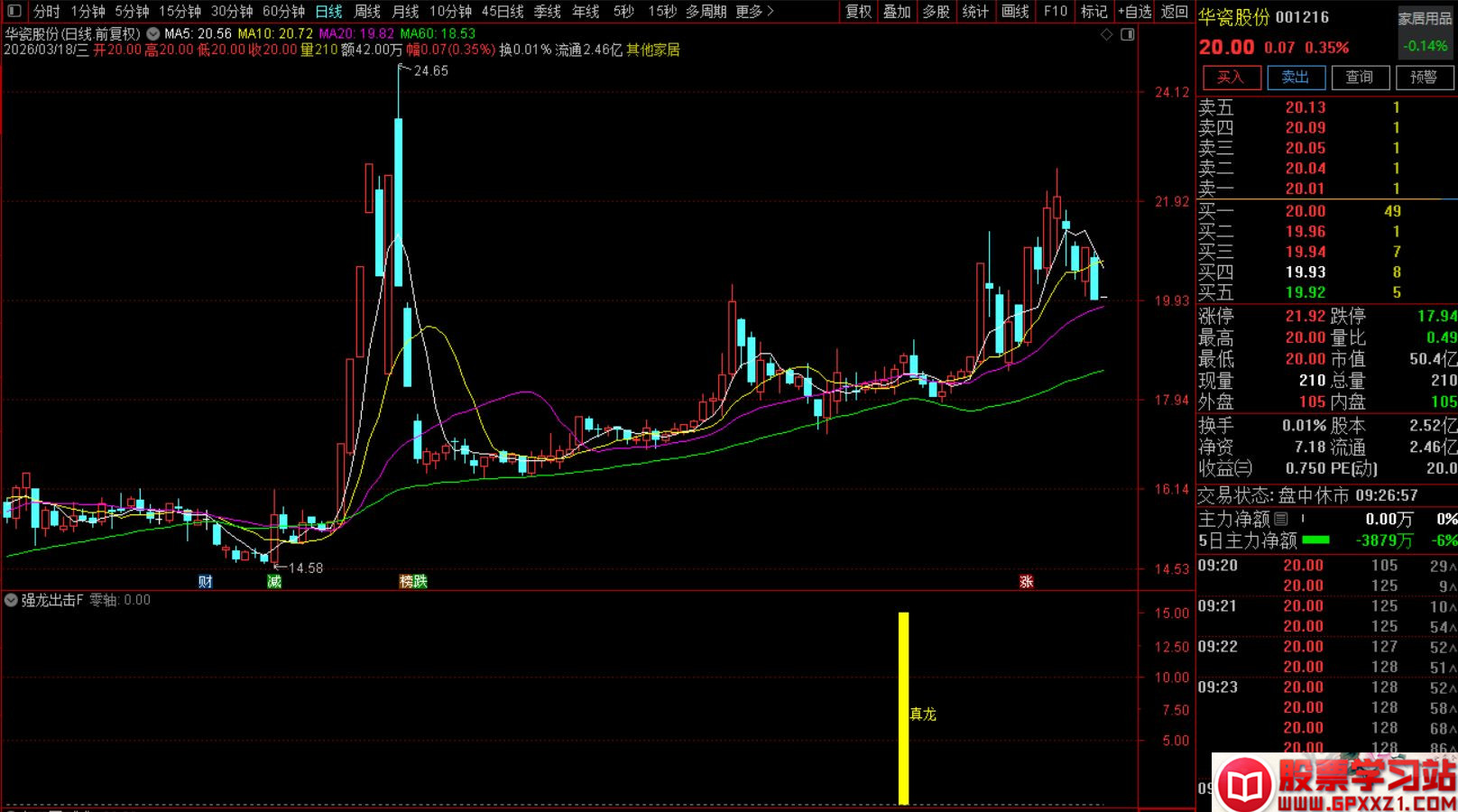Switch to the 60分钟 period
This screenshot has height=812, width=1458.
tap(283, 11)
